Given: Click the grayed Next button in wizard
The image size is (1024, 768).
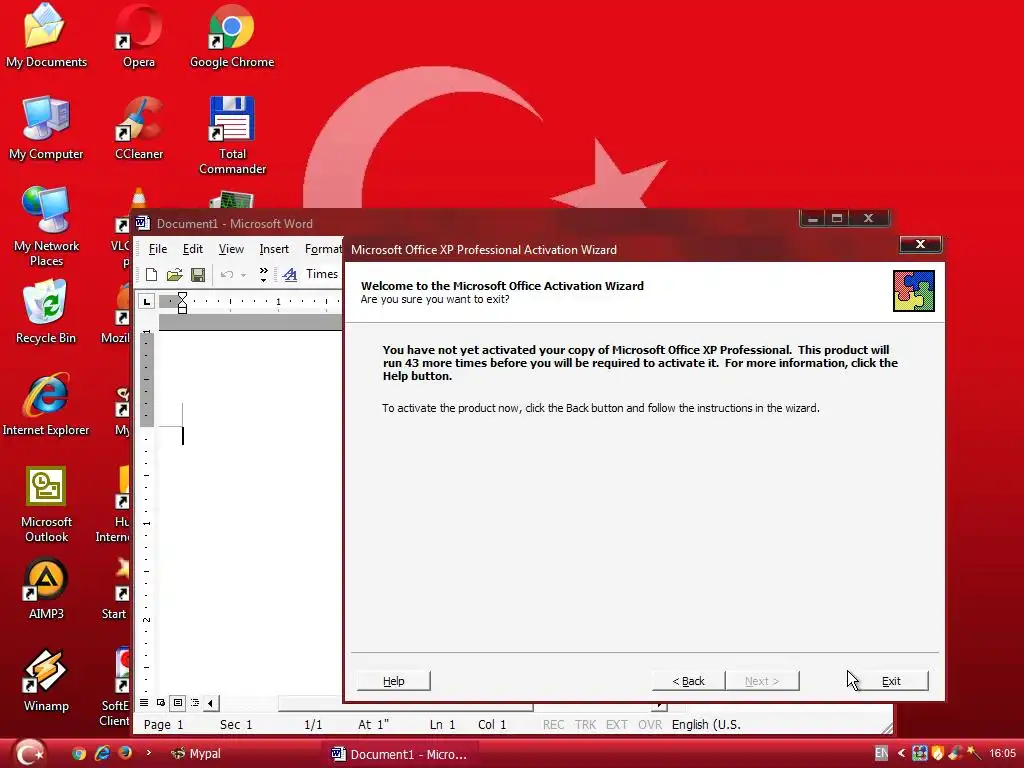Looking at the screenshot, I should [762, 681].
